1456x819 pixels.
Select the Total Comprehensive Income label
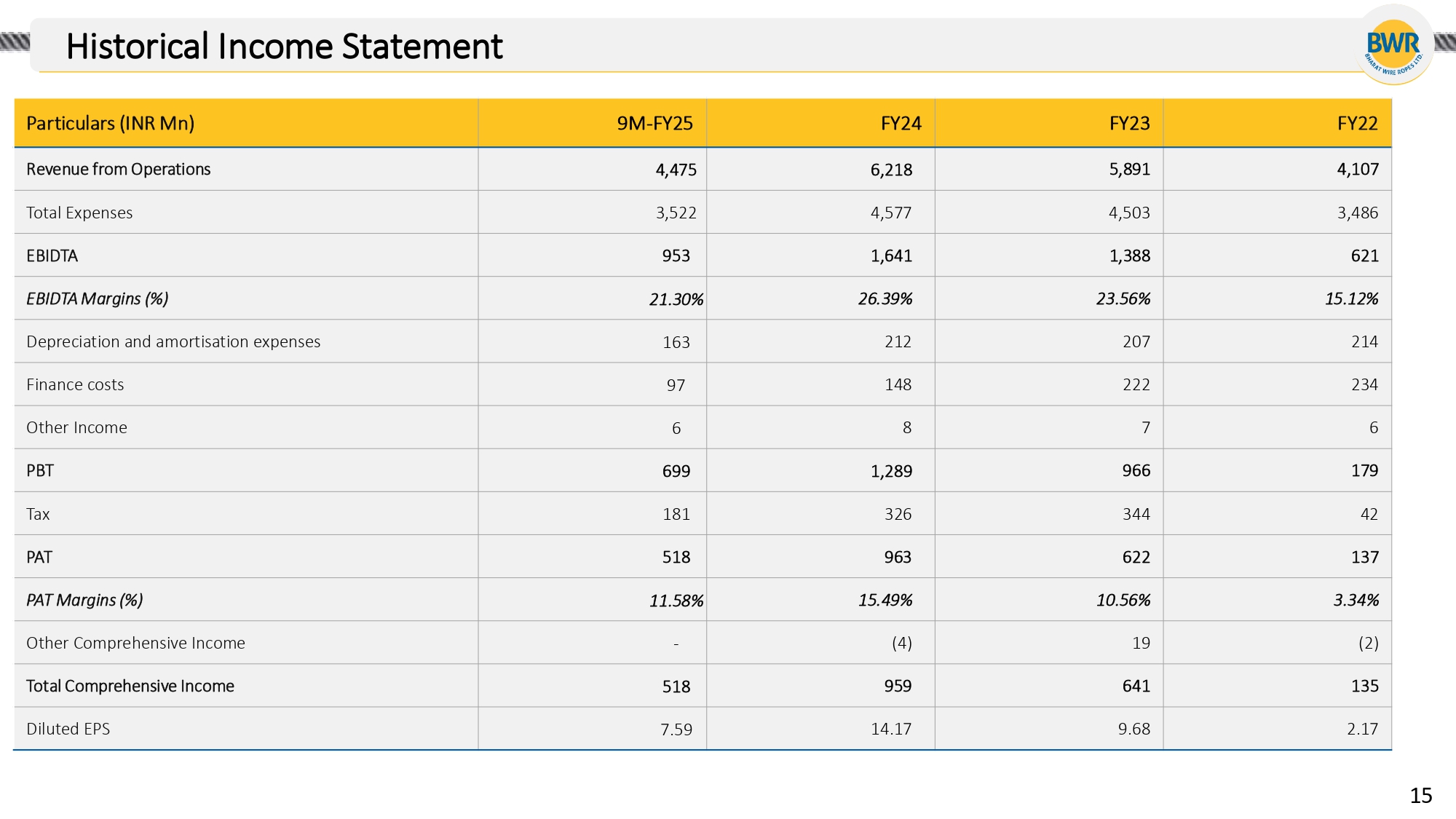[130, 686]
